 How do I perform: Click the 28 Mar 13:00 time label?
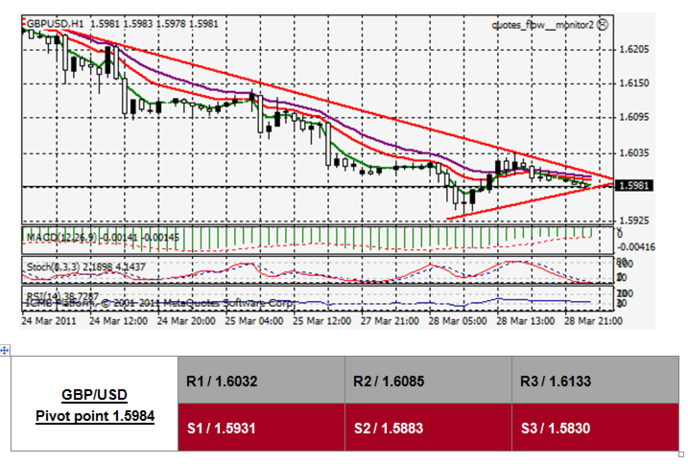coord(525,321)
